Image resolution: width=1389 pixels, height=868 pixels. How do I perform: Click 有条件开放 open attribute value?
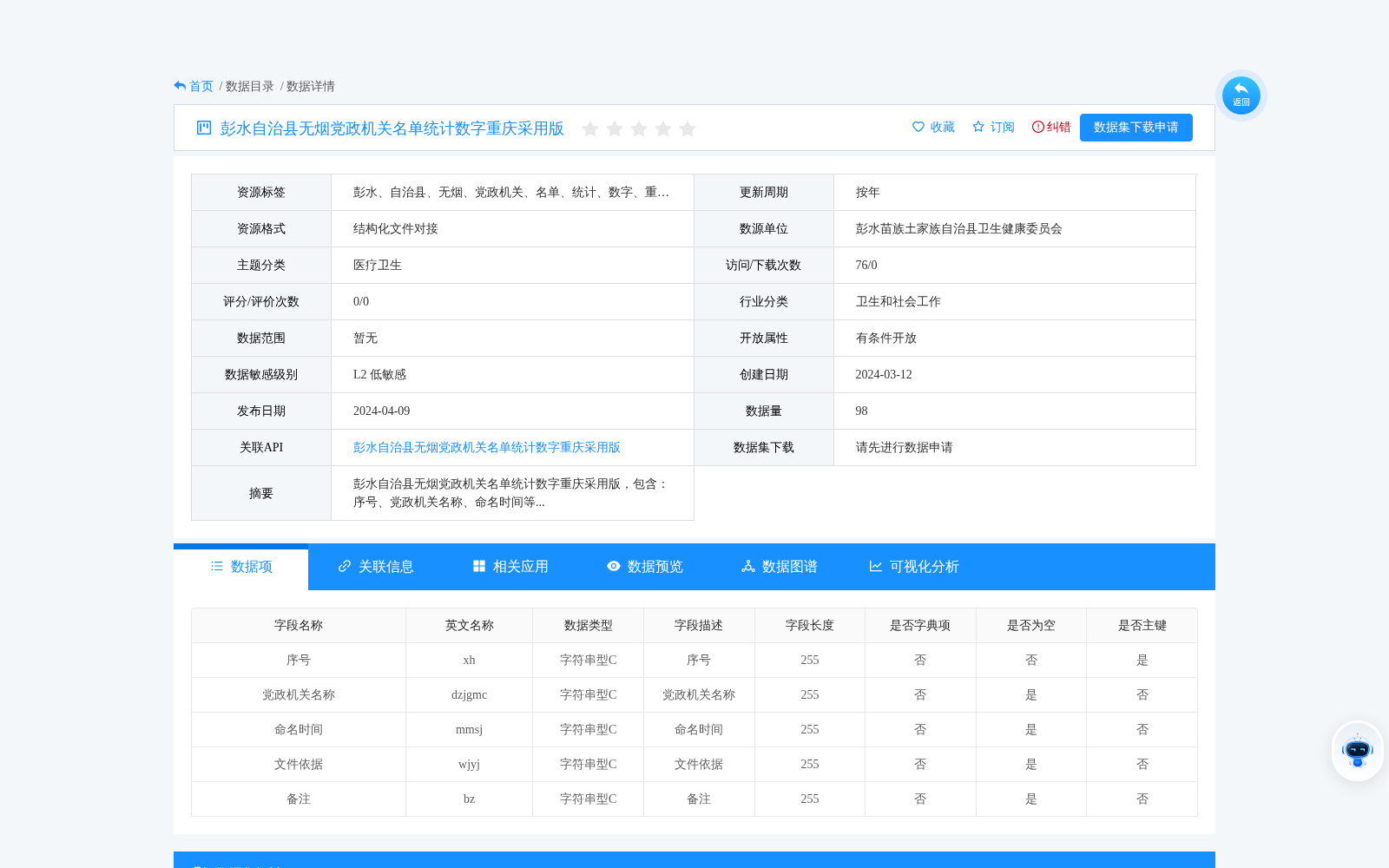coord(886,339)
